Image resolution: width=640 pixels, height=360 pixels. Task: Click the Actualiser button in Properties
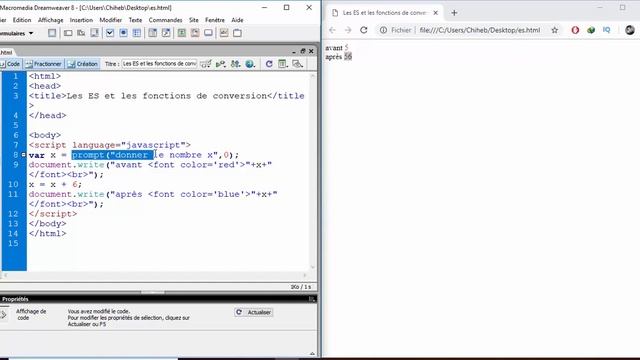click(253, 312)
